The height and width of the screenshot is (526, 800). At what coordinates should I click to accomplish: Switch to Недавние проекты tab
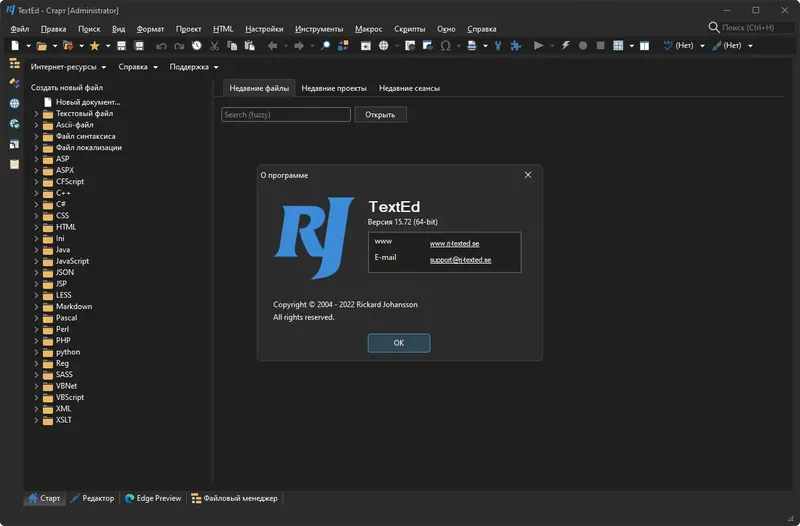[x=334, y=88]
